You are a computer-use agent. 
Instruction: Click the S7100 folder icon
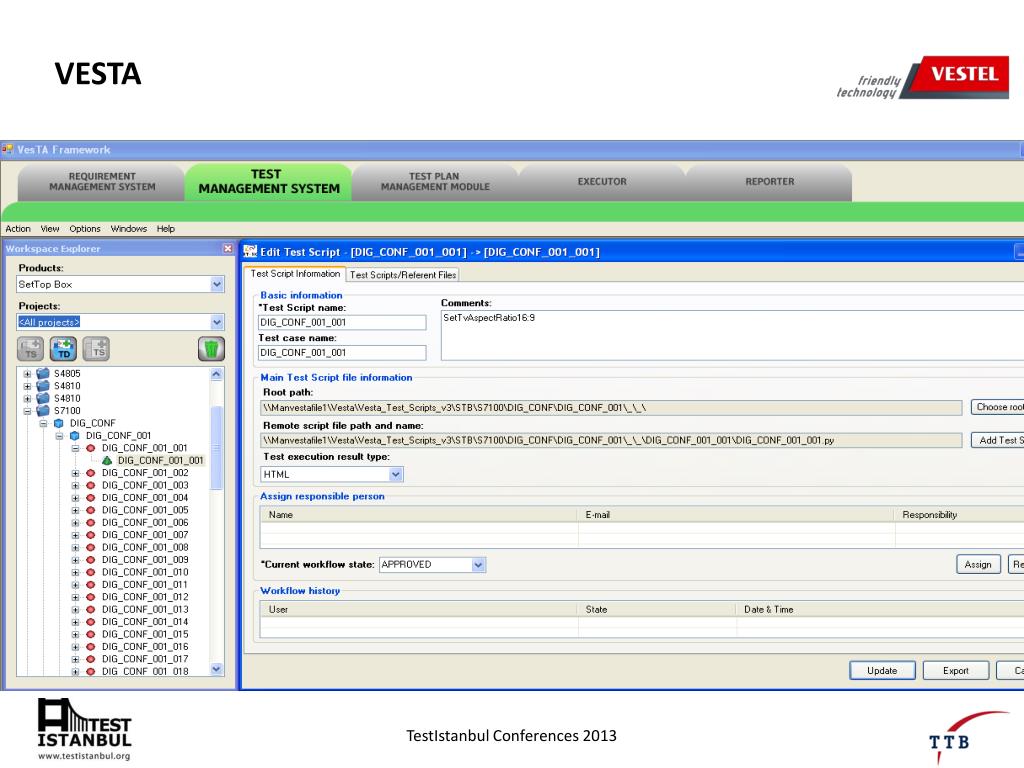tap(43, 411)
